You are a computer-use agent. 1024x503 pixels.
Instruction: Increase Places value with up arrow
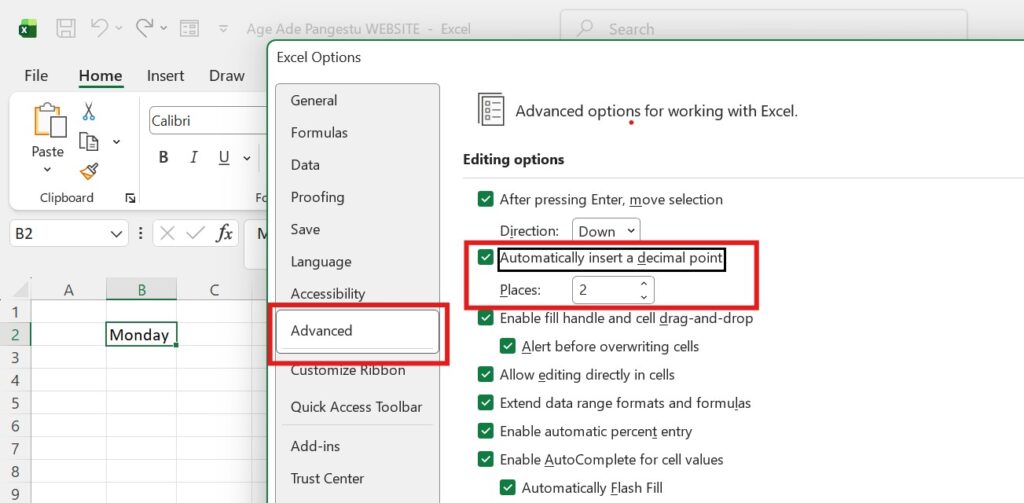(644, 284)
